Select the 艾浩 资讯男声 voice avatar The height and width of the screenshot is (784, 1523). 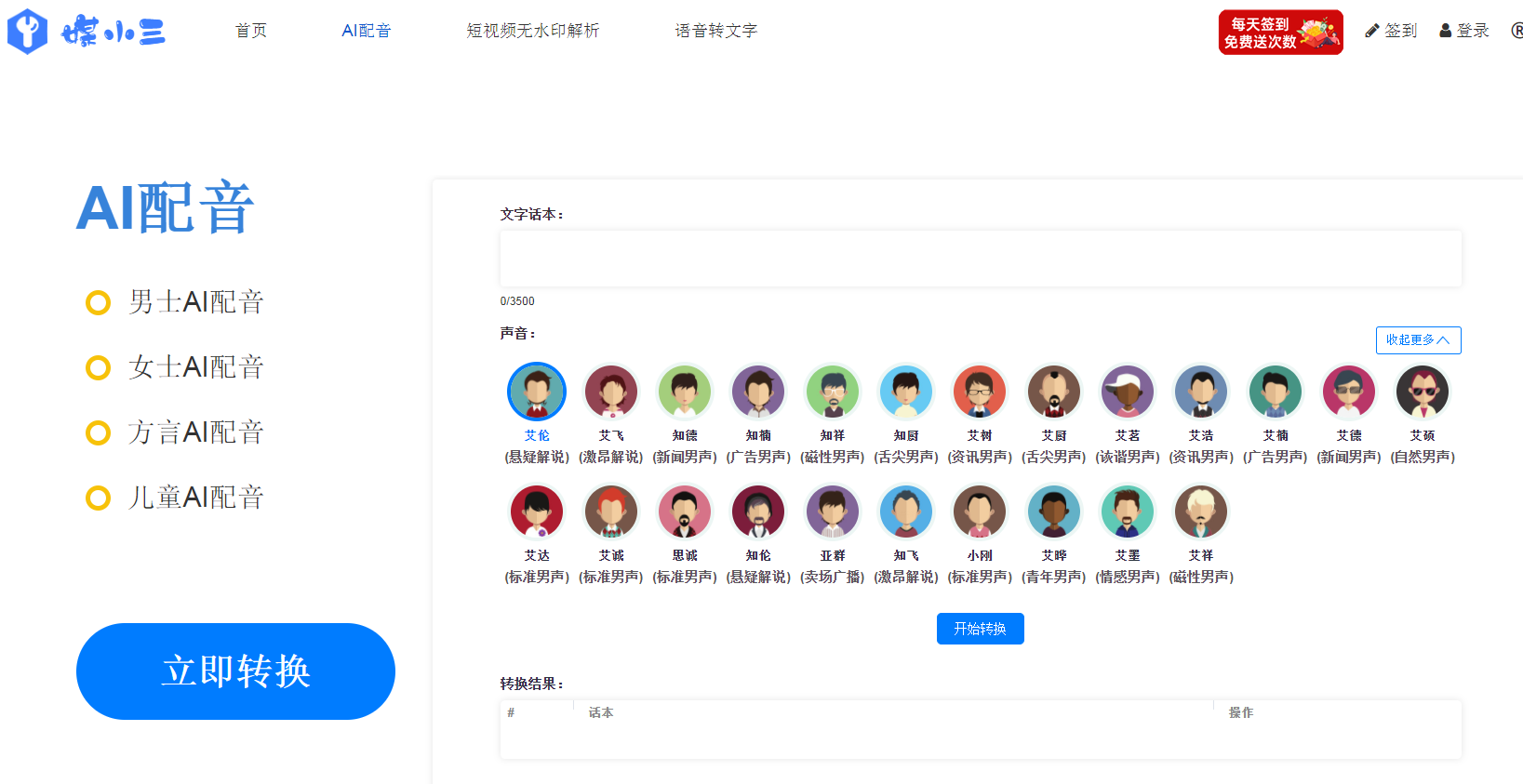1201,392
